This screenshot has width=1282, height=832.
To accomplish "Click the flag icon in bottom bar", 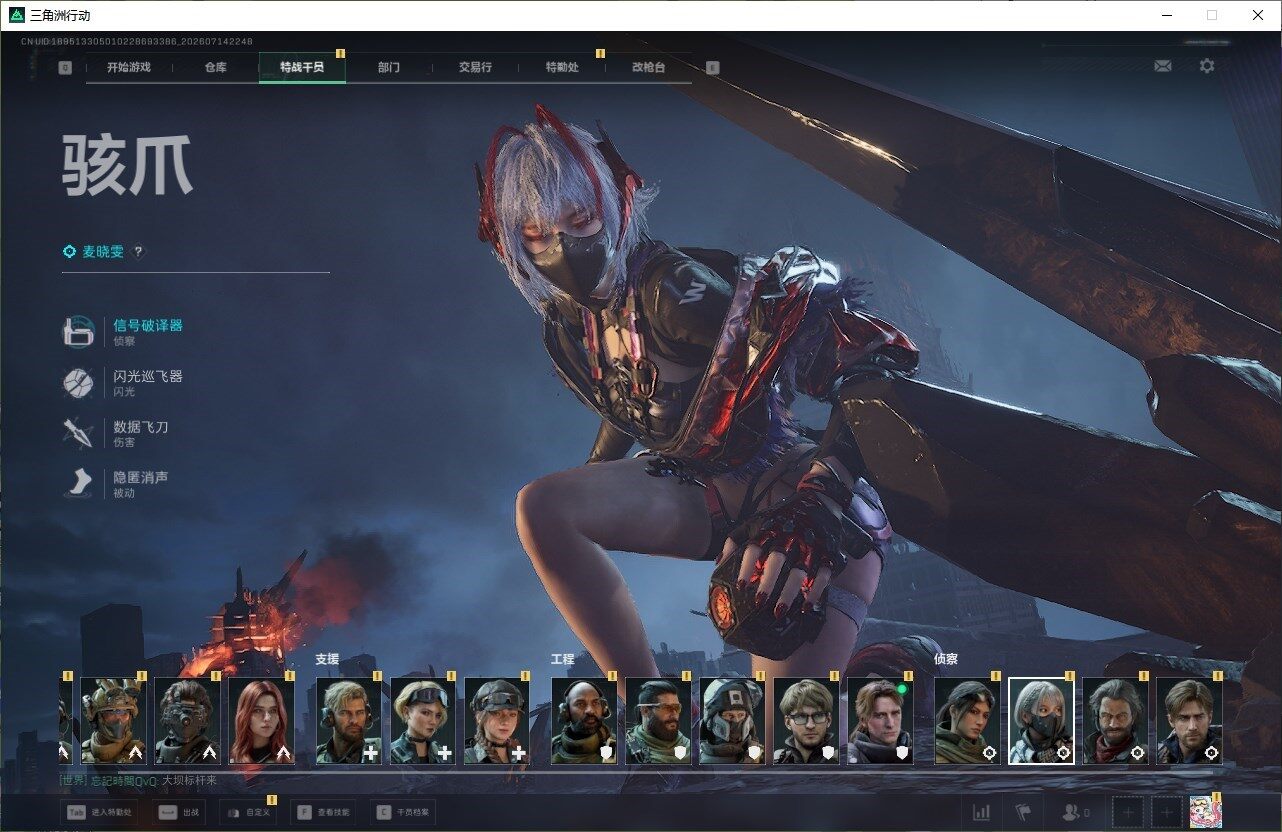I will point(1023,813).
